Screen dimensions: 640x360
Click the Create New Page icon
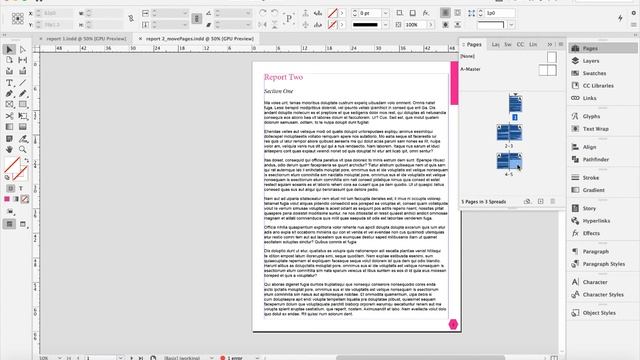540,201
